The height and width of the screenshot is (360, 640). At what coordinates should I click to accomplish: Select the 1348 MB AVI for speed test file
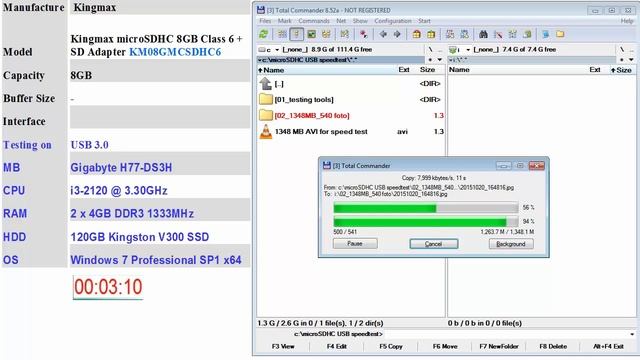pos(351,132)
